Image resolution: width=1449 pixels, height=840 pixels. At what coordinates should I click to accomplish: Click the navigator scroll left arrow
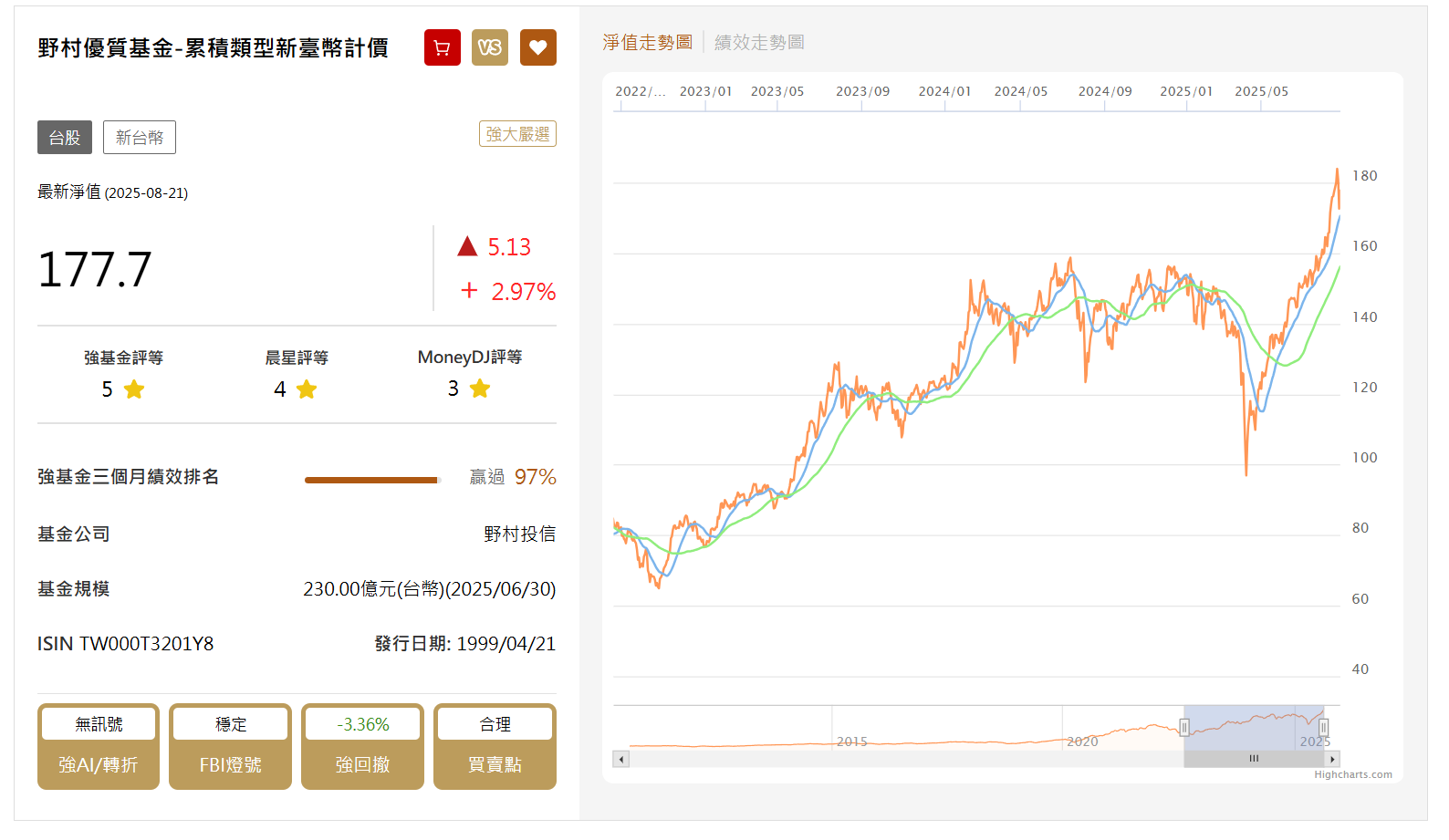621,759
